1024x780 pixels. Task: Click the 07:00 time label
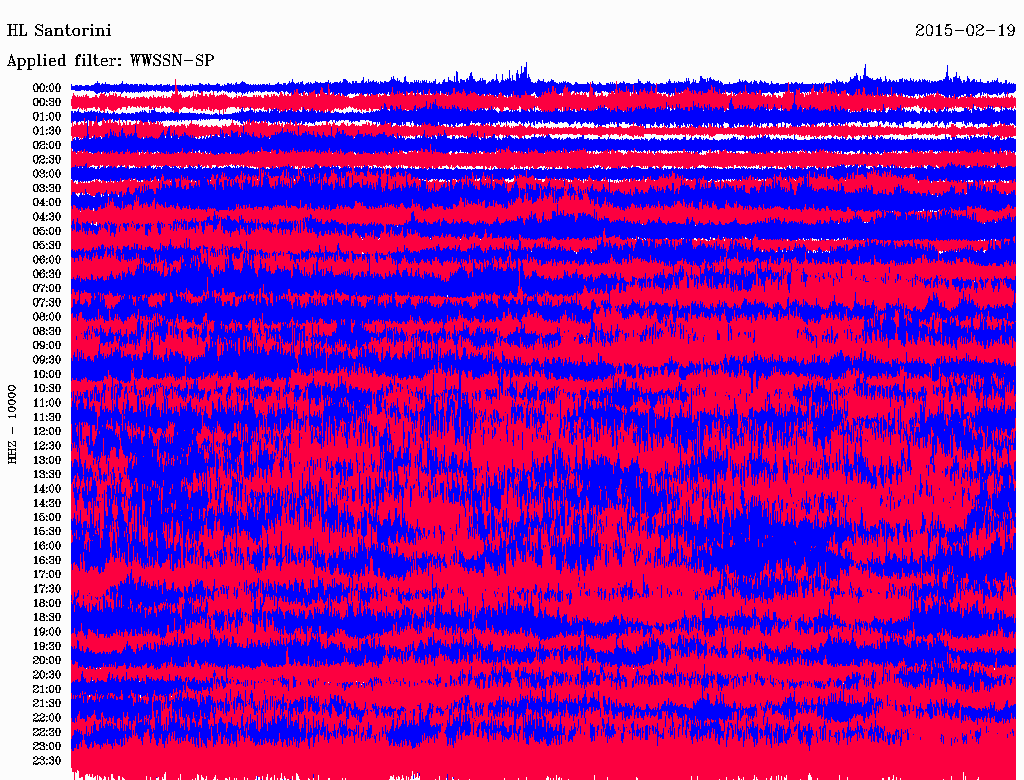pyautogui.click(x=46, y=289)
